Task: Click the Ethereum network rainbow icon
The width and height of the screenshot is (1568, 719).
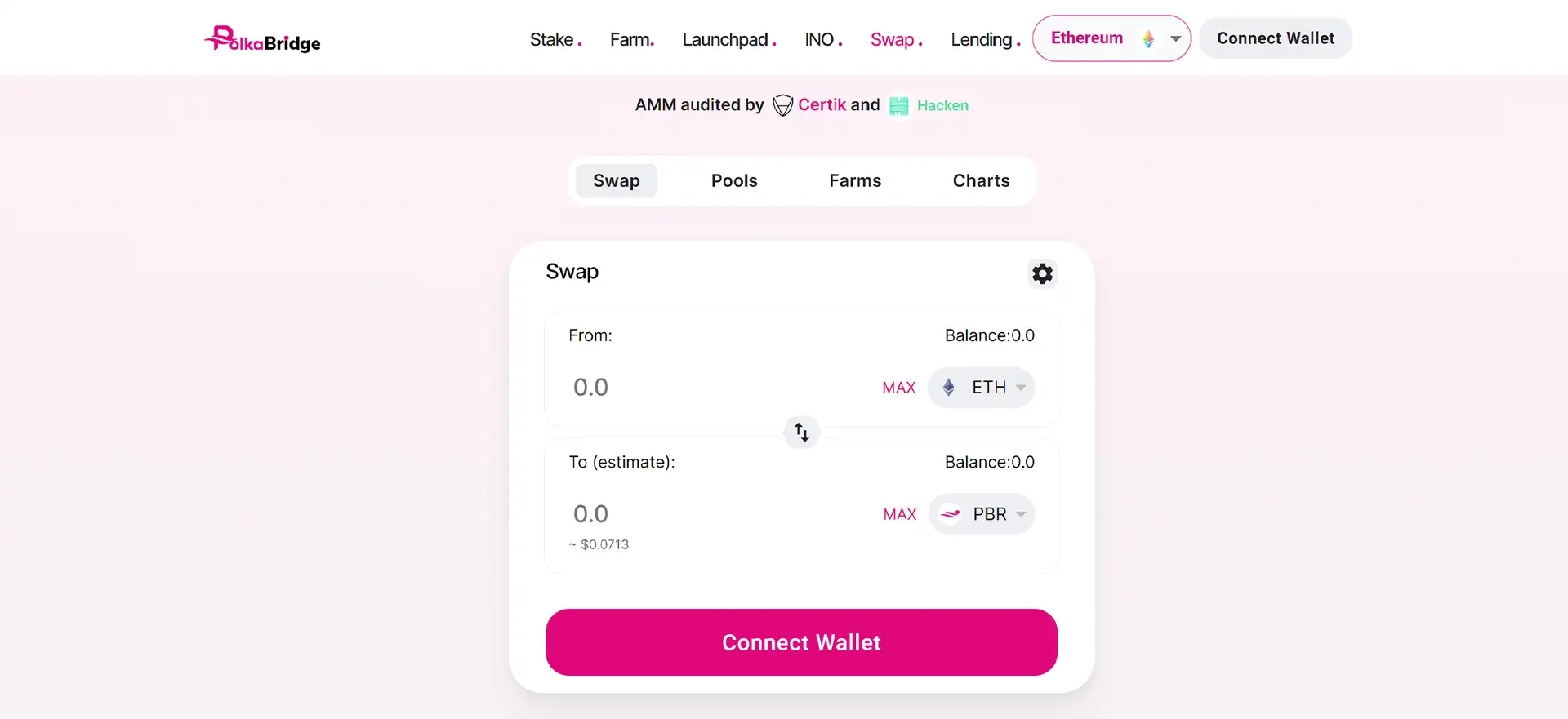Action: click(1148, 39)
